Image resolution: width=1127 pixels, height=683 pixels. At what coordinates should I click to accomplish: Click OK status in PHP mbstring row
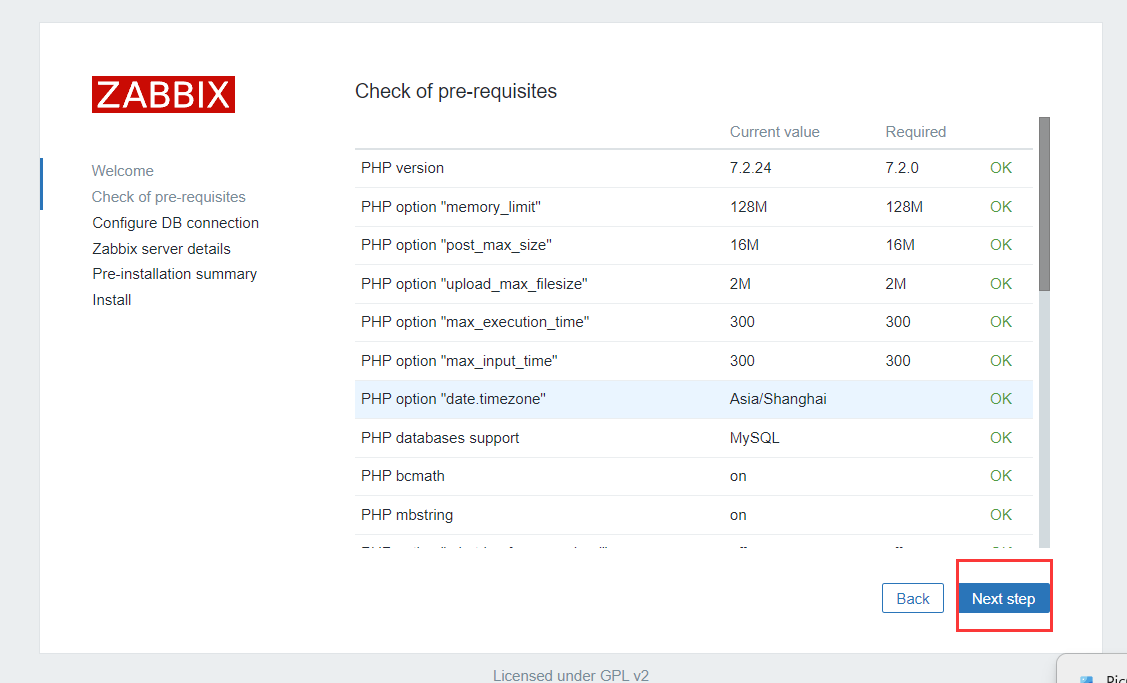1000,515
